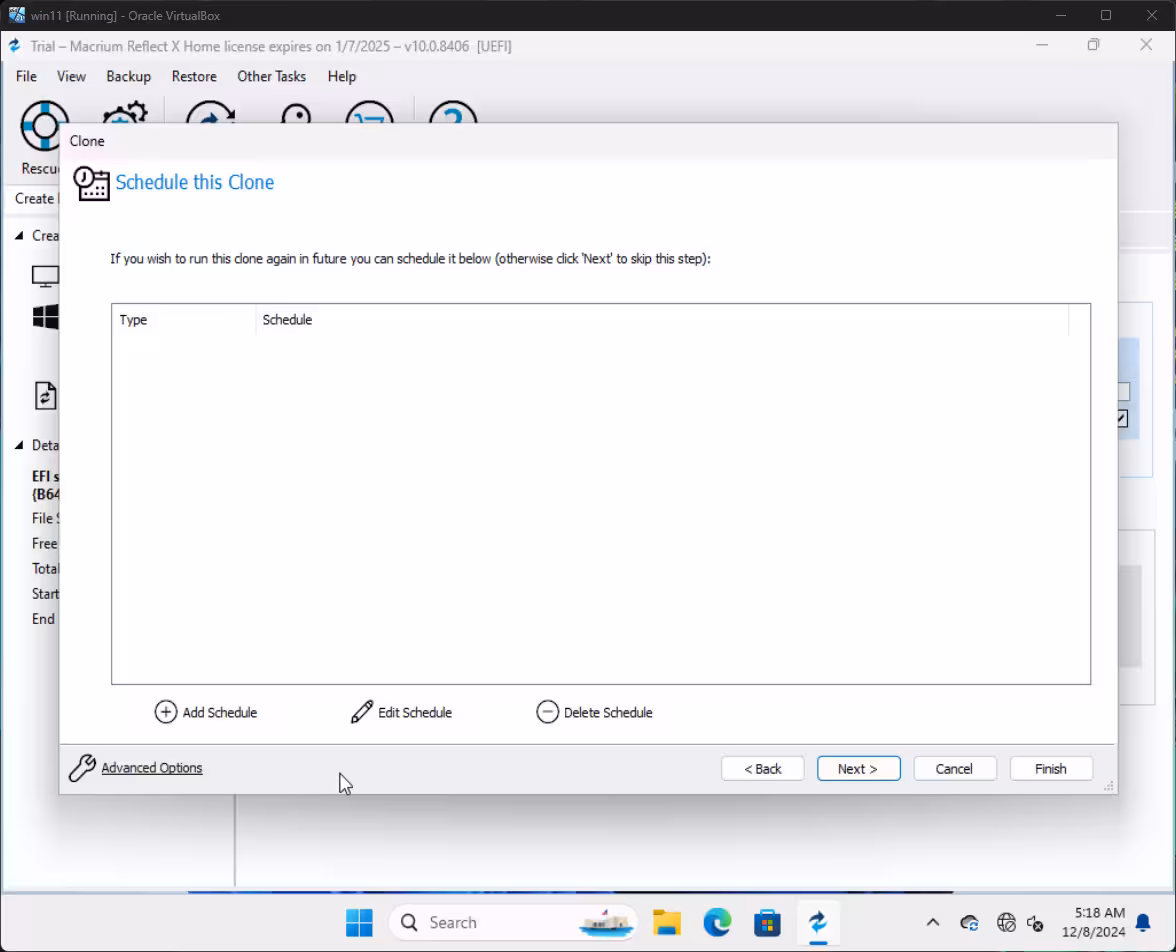Click the Next button
Image resolution: width=1176 pixels, height=952 pixels.
[x=859, y=768]
